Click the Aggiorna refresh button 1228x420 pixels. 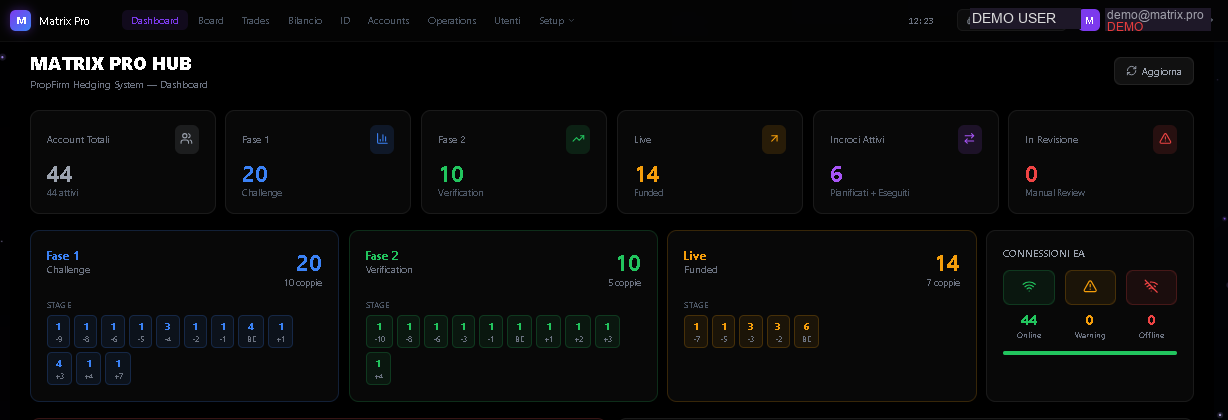pyautogui.click(x=1154, y=71)
